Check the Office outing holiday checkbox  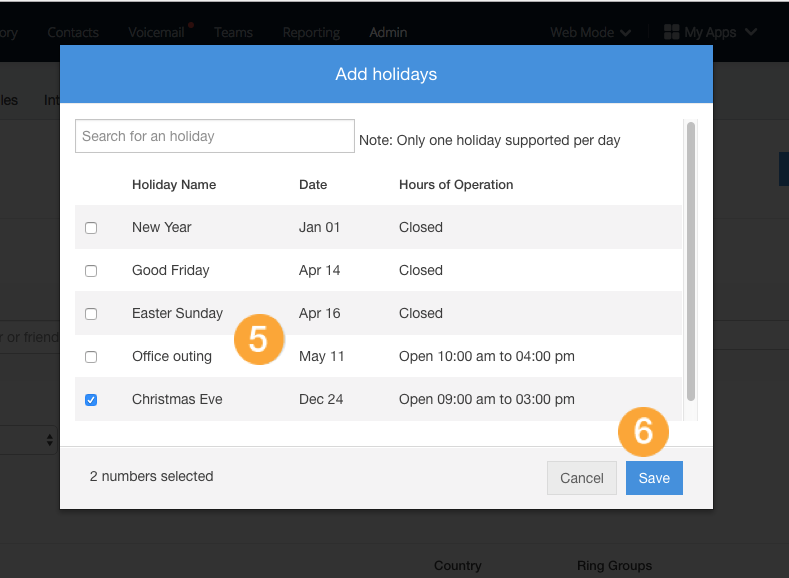coord(91,357)
